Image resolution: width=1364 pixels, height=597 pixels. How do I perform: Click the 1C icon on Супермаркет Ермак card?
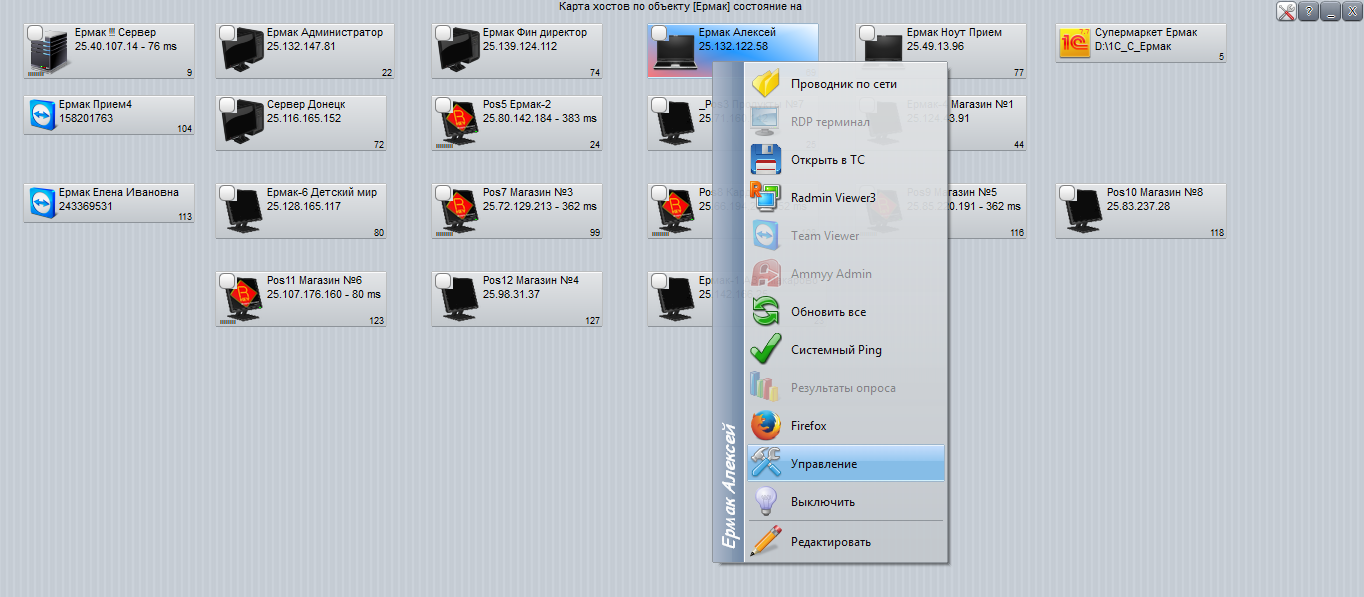(x=1074, y=43)
